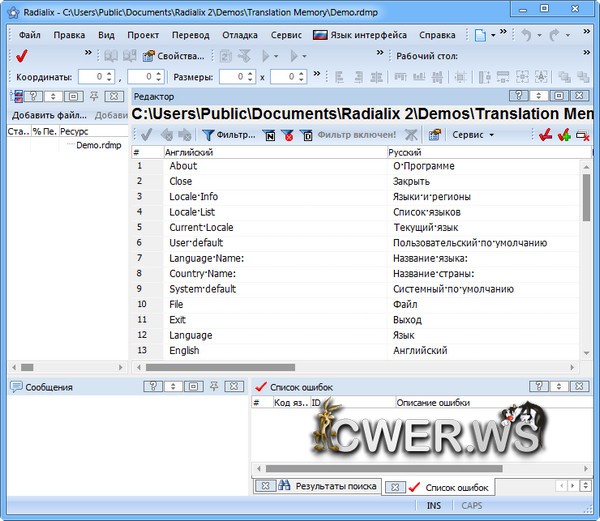This screenshot has width=600, height=521.
Task: Expand the Сервис dropdown in the editor toolbar
Action: point(474,135)
